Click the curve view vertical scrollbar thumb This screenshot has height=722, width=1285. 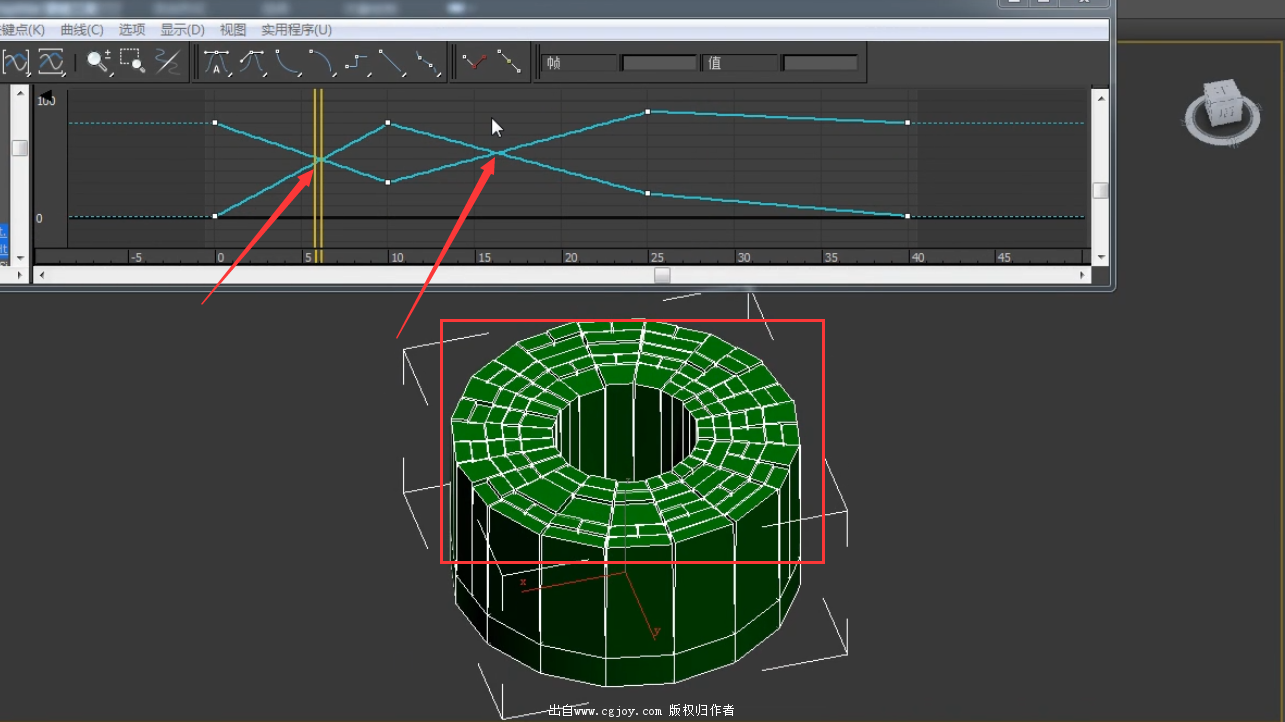(x=1100, y=190)
